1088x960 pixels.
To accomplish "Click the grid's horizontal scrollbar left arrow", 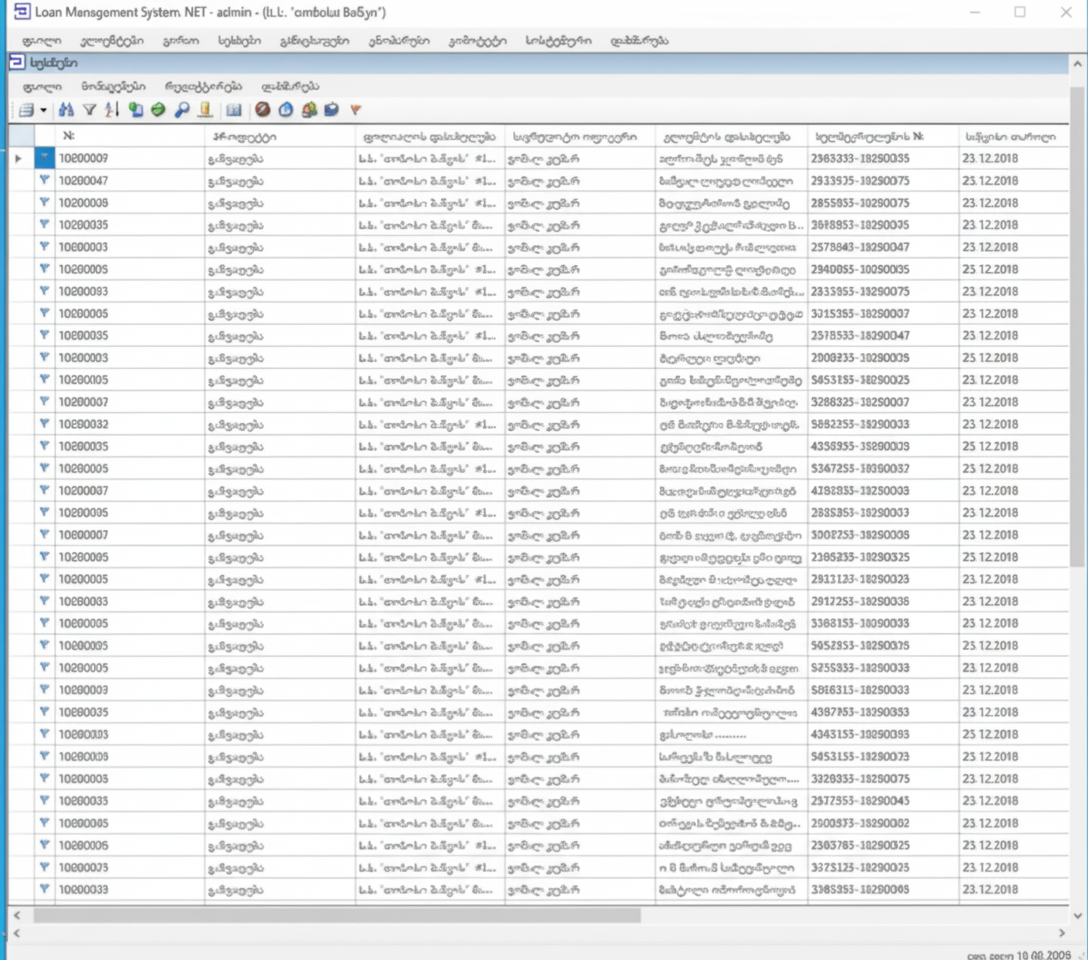I will click(x=17, y=916).
